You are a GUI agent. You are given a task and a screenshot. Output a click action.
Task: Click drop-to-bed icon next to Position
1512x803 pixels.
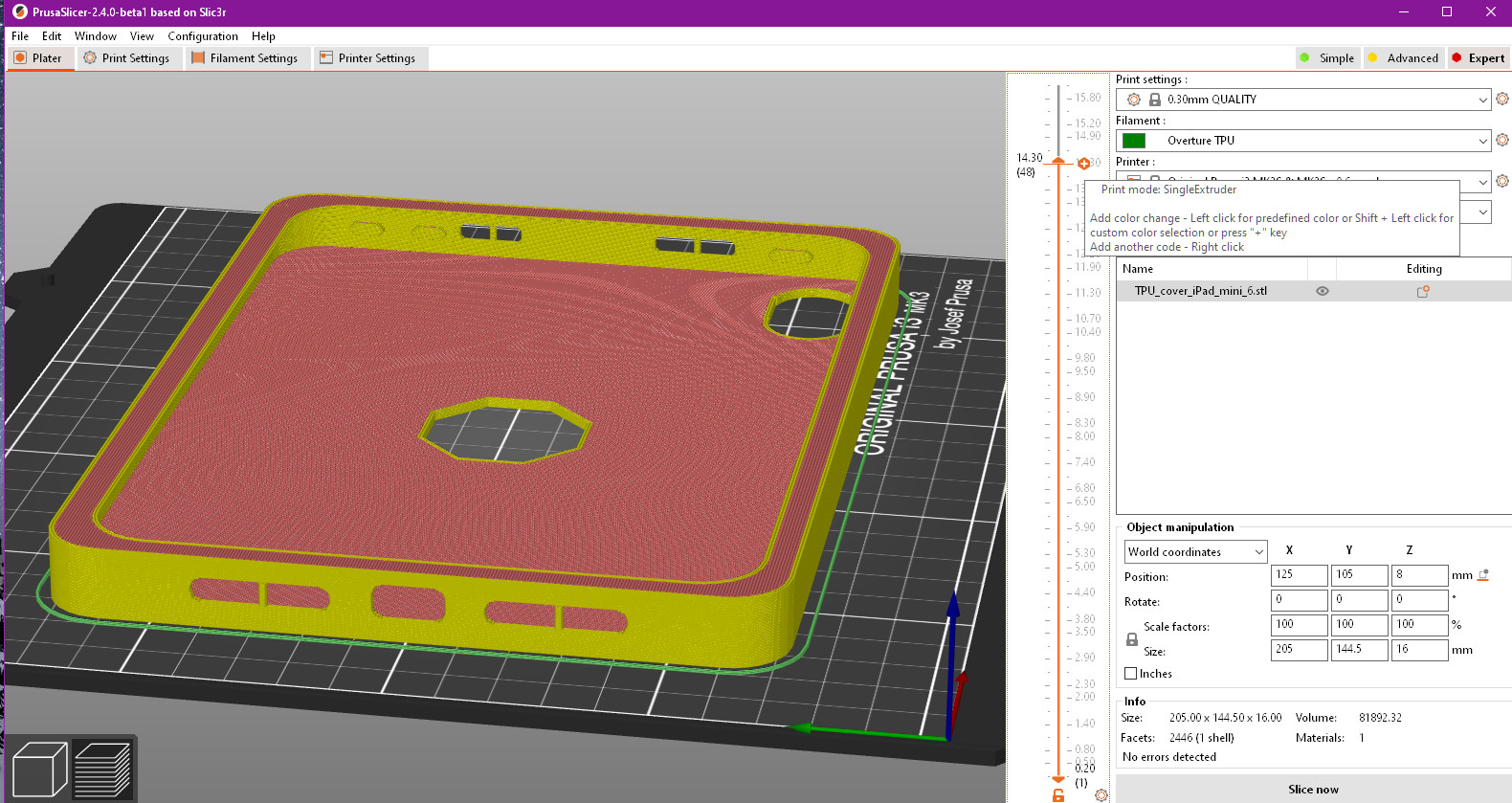click(1483, 575)
